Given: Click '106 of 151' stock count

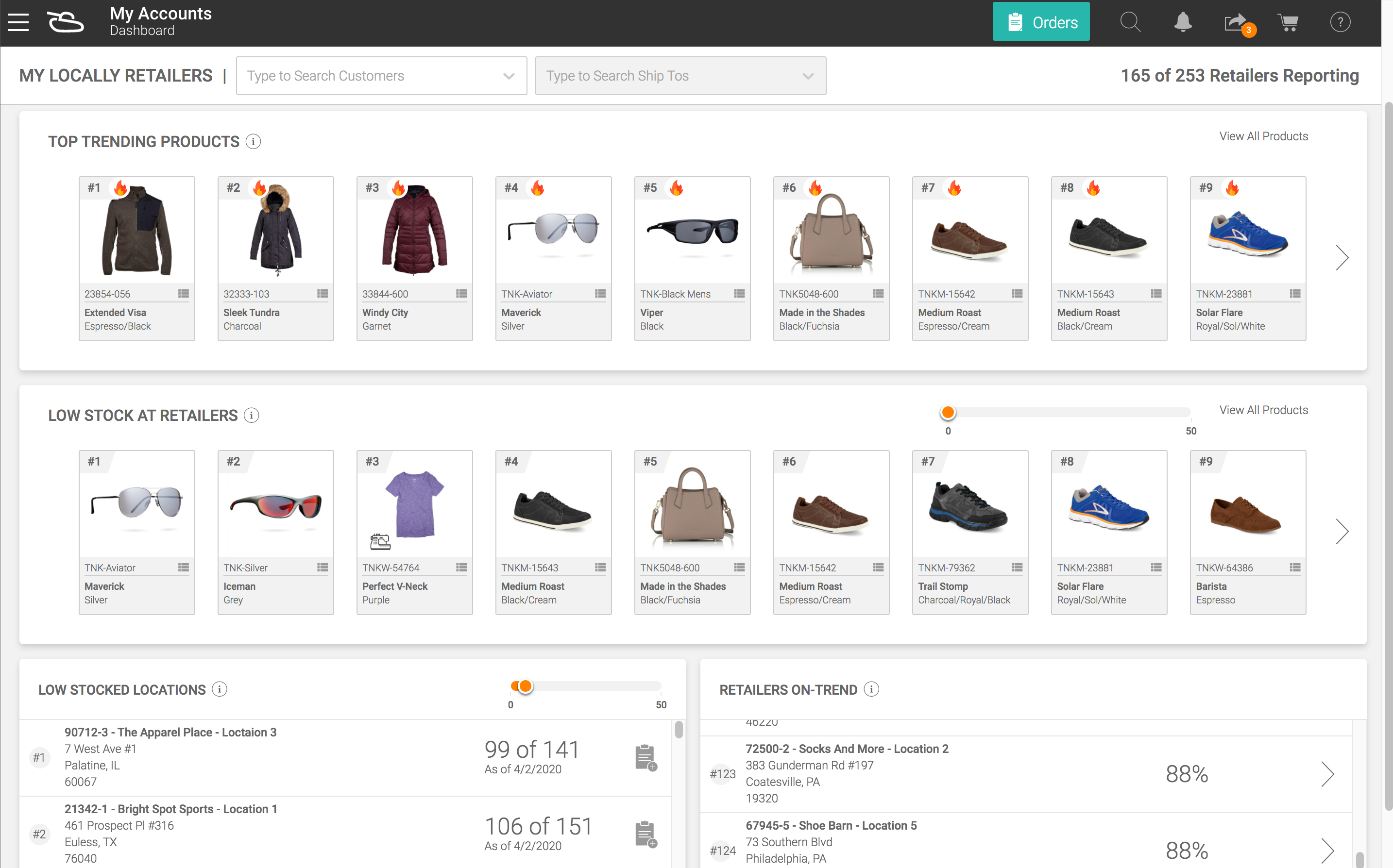Looking at the screenshot, I should (538, 826).
